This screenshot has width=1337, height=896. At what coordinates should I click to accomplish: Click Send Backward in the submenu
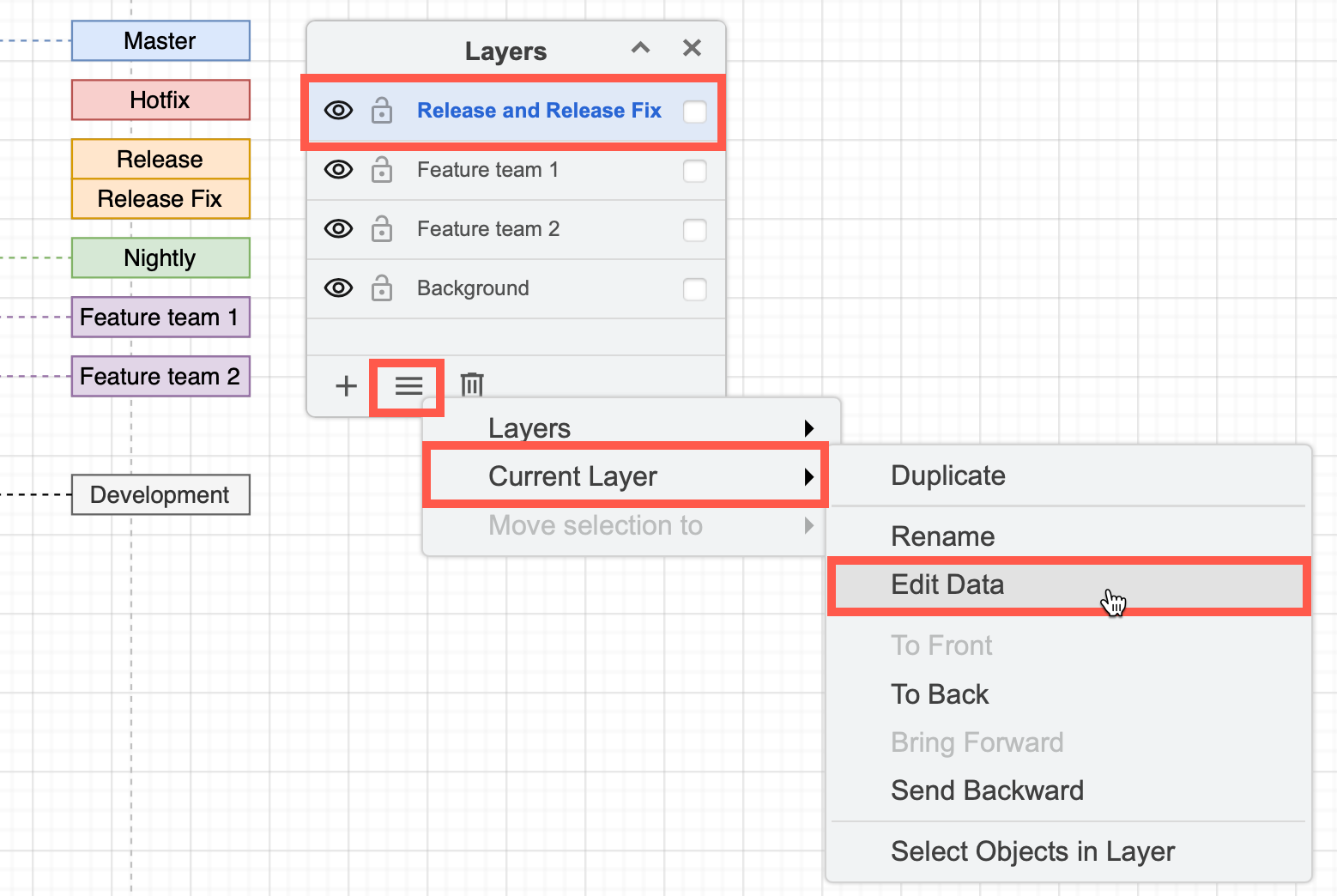pyautogui.click(x=987, y=790)
